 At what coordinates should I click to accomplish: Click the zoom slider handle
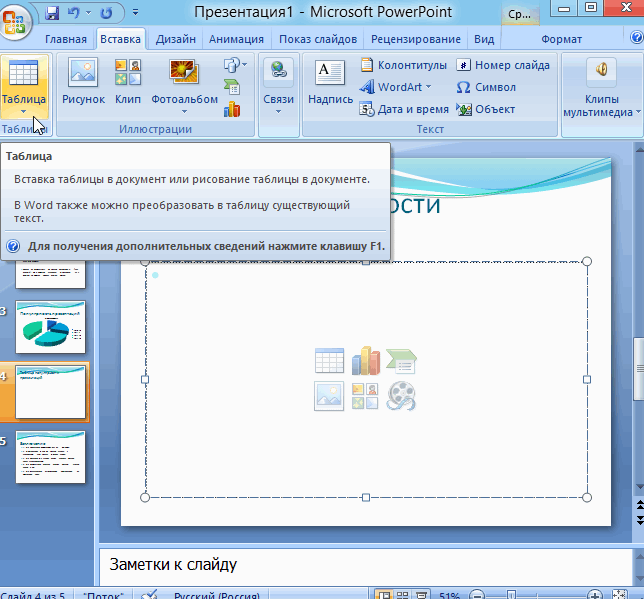pos(511,594)
